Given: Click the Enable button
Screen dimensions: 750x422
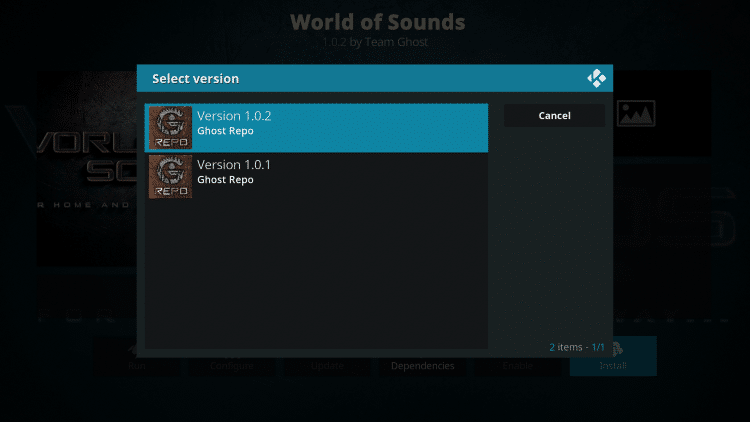Looking at the screenshot, I should click(x=518, y=366).
